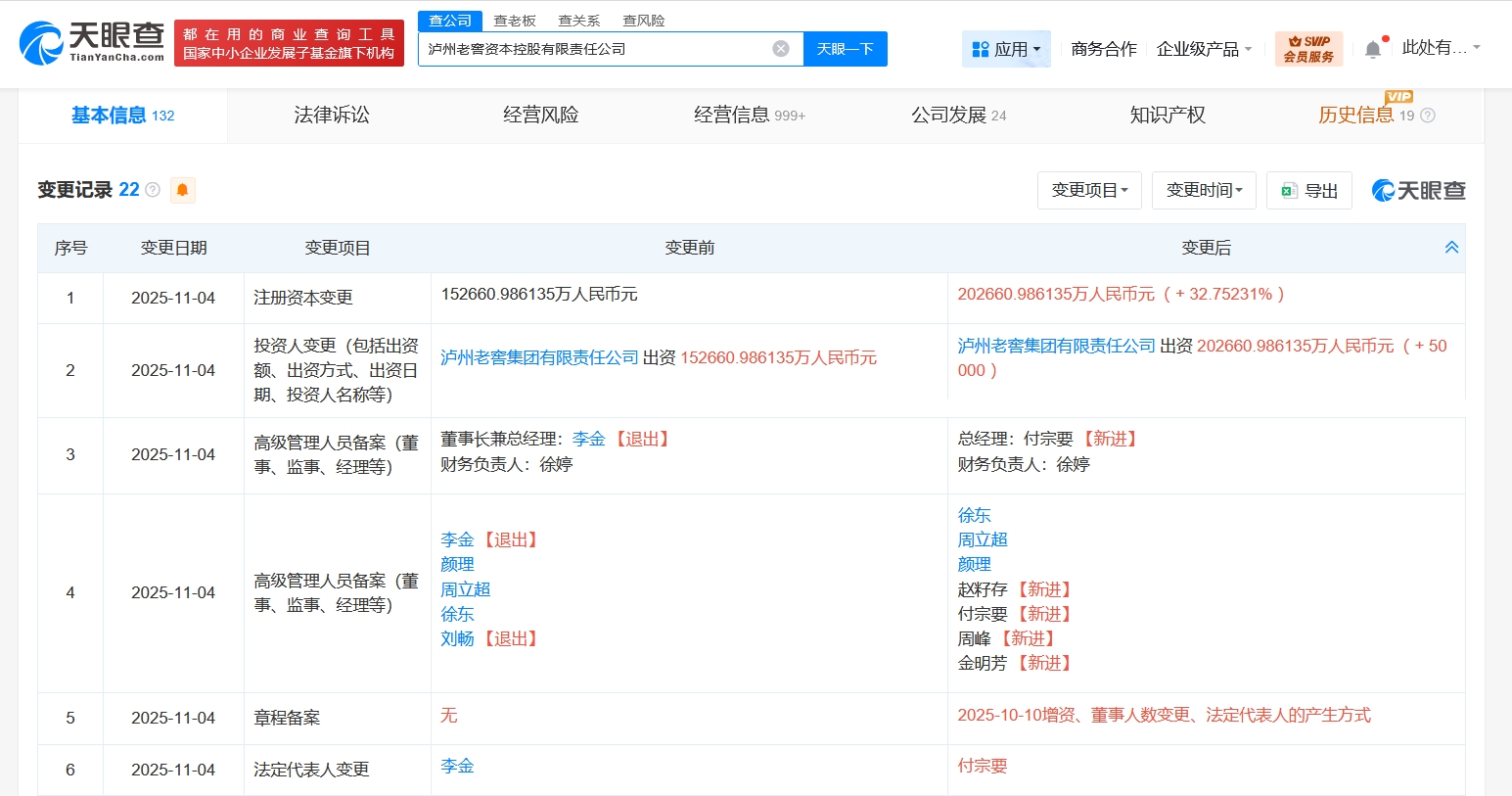
Task: Open the 企业级产品 dropdown
Action: pyautogui.click(x=1204, y=49)
